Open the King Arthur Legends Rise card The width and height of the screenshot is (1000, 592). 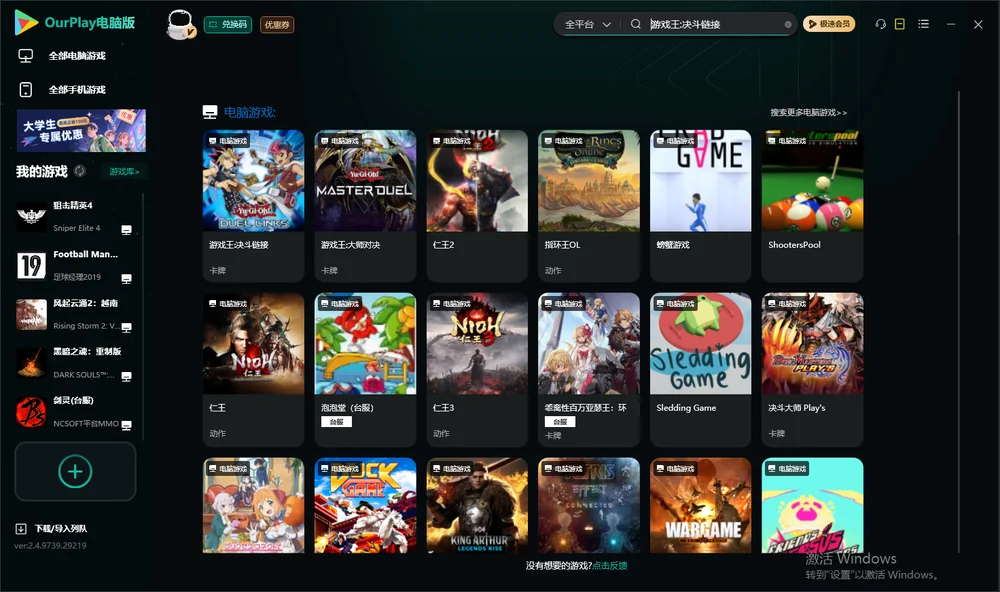click(x=477, y=505)
